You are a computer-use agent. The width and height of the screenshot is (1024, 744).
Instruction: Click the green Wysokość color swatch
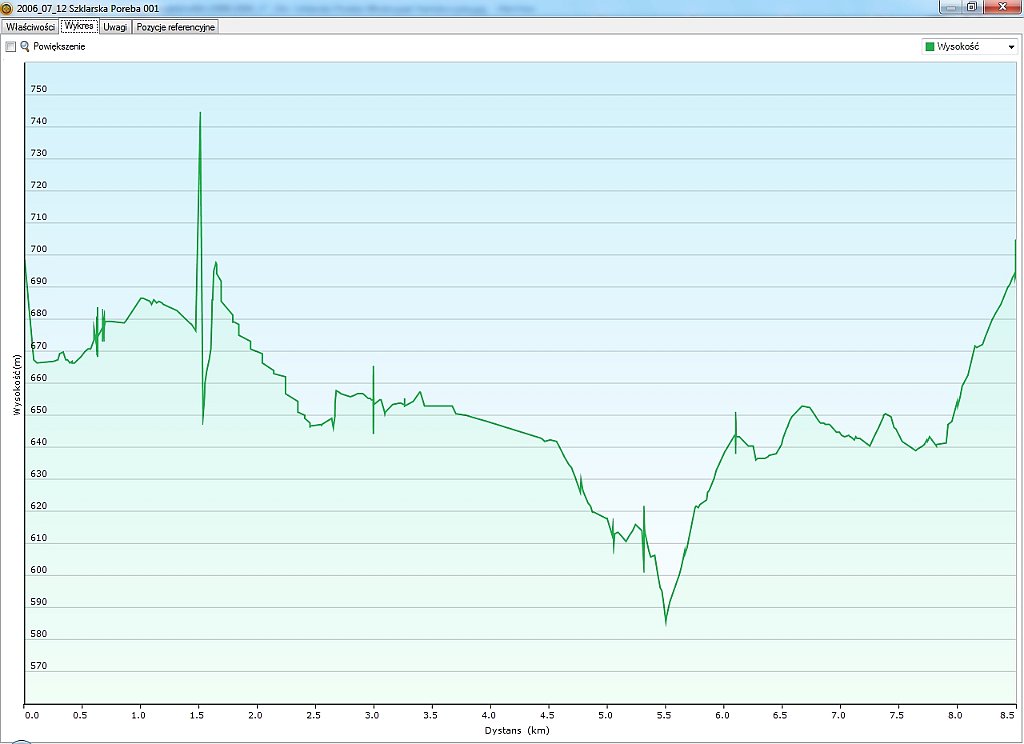(930, 47)
